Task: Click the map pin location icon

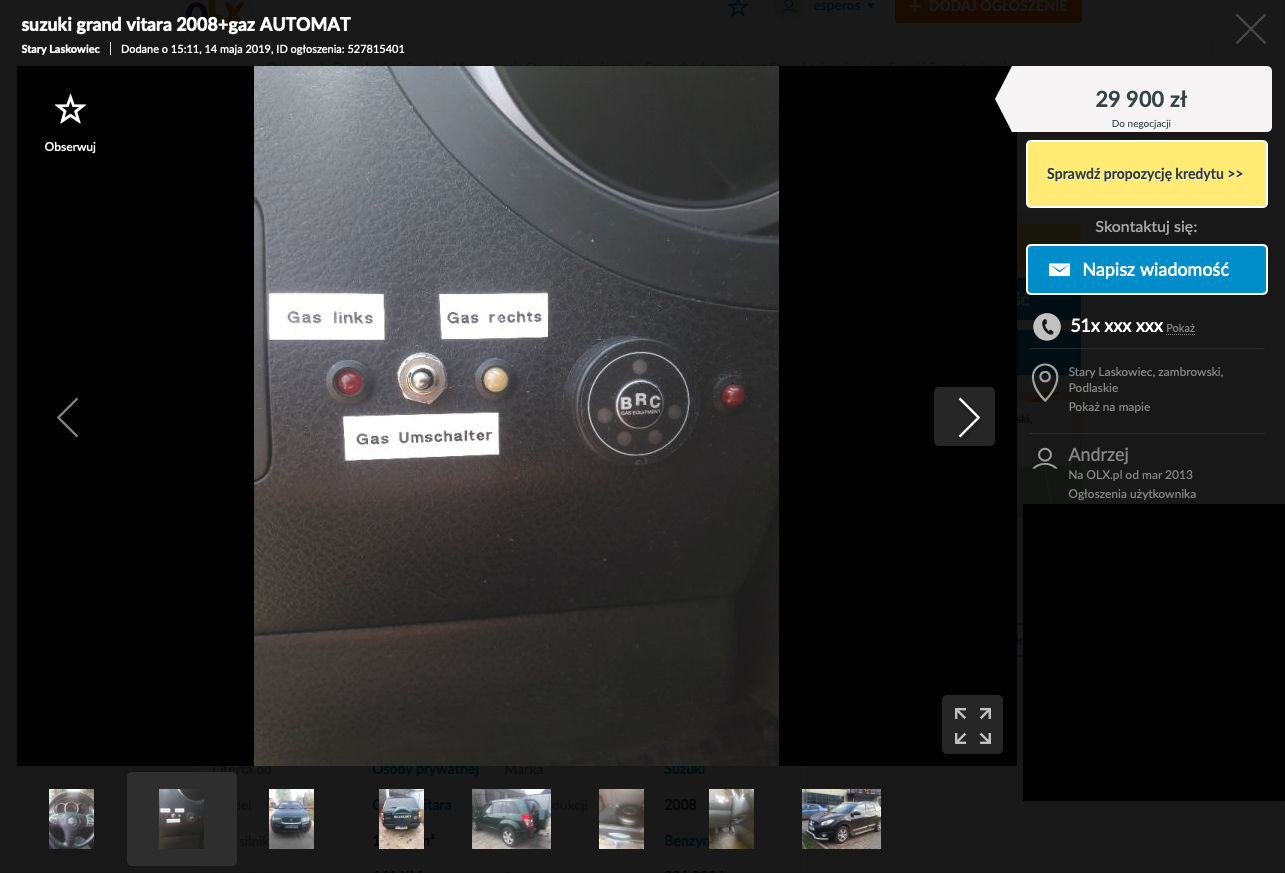Action: pos(1045,382)
